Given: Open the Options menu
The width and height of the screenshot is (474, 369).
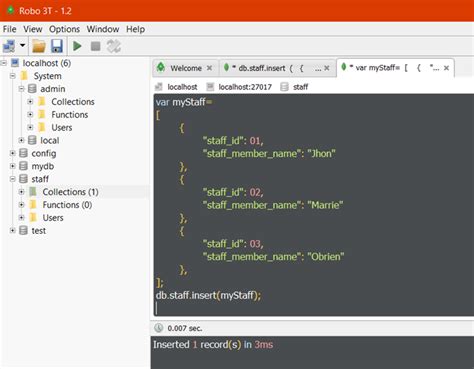Looking at the screenshot, I should click(x=64, y=29).
